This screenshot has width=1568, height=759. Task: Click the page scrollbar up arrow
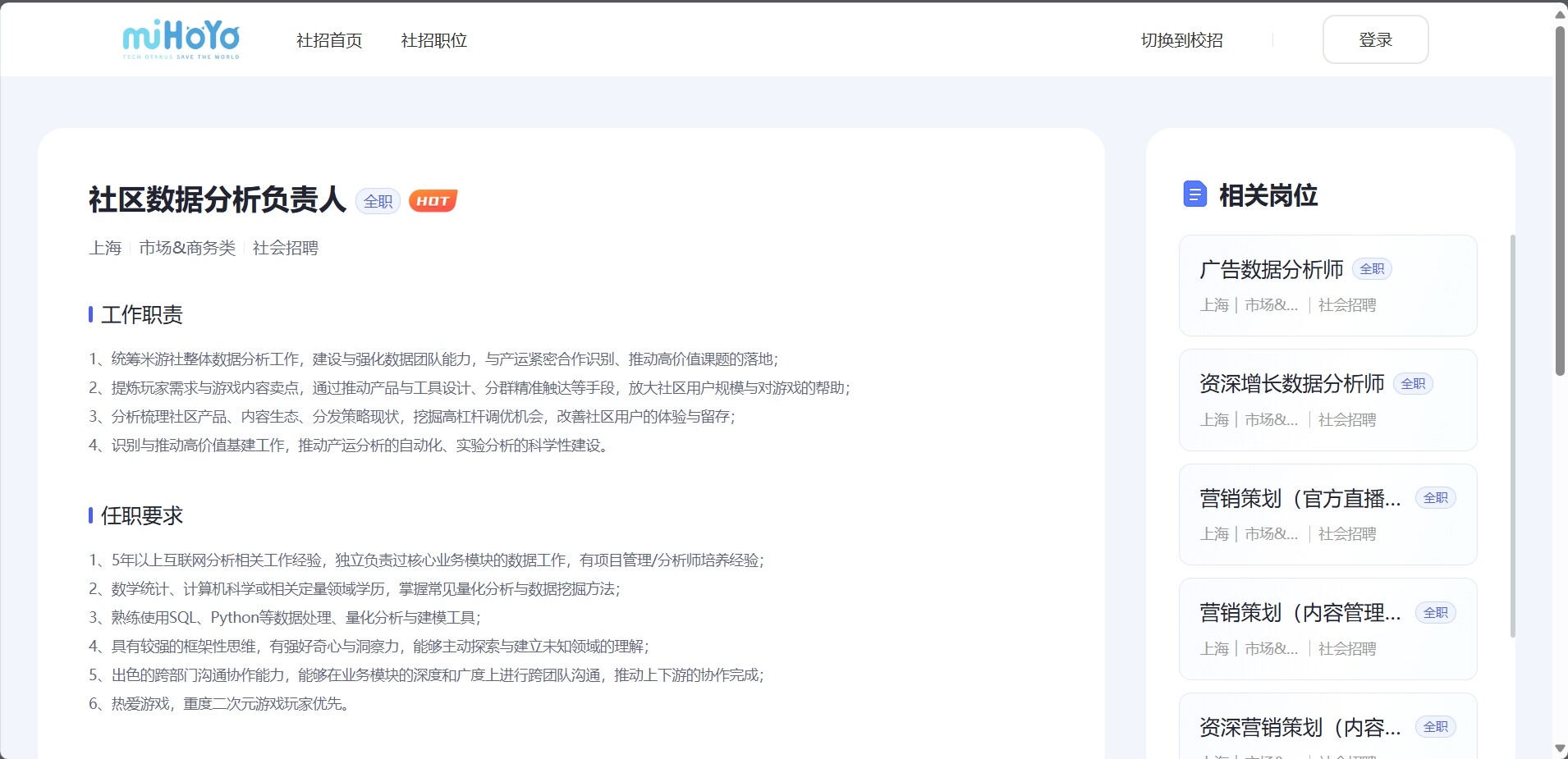tap(1560, 14)
